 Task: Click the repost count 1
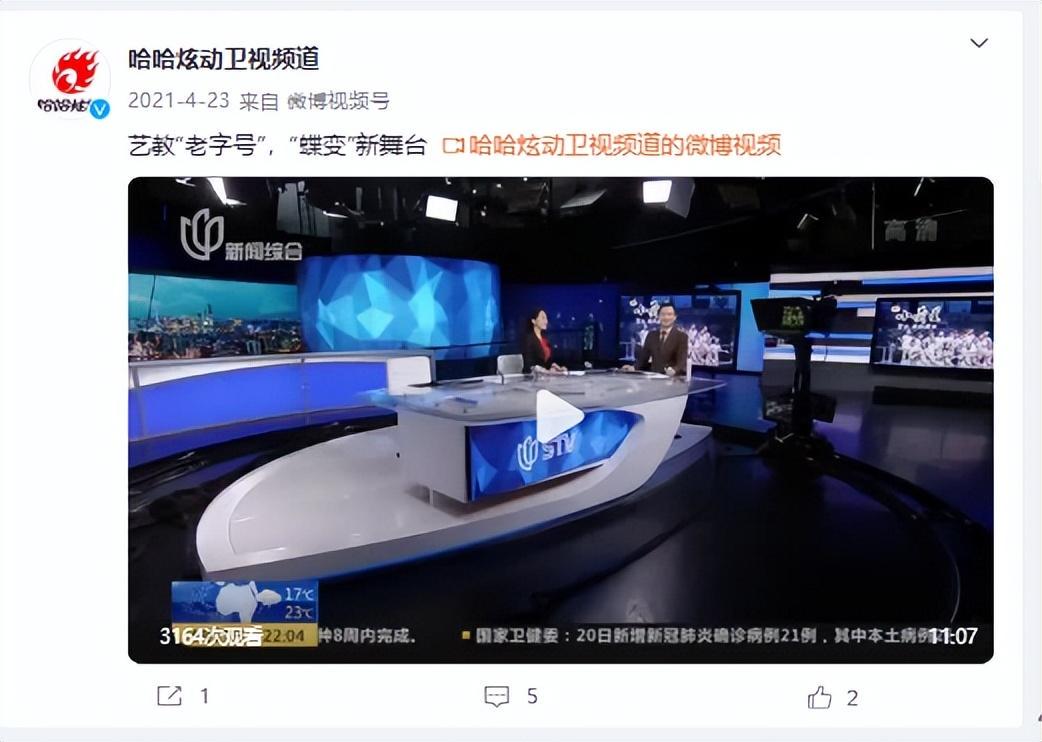pyautogui.click(x=205, y=696)
